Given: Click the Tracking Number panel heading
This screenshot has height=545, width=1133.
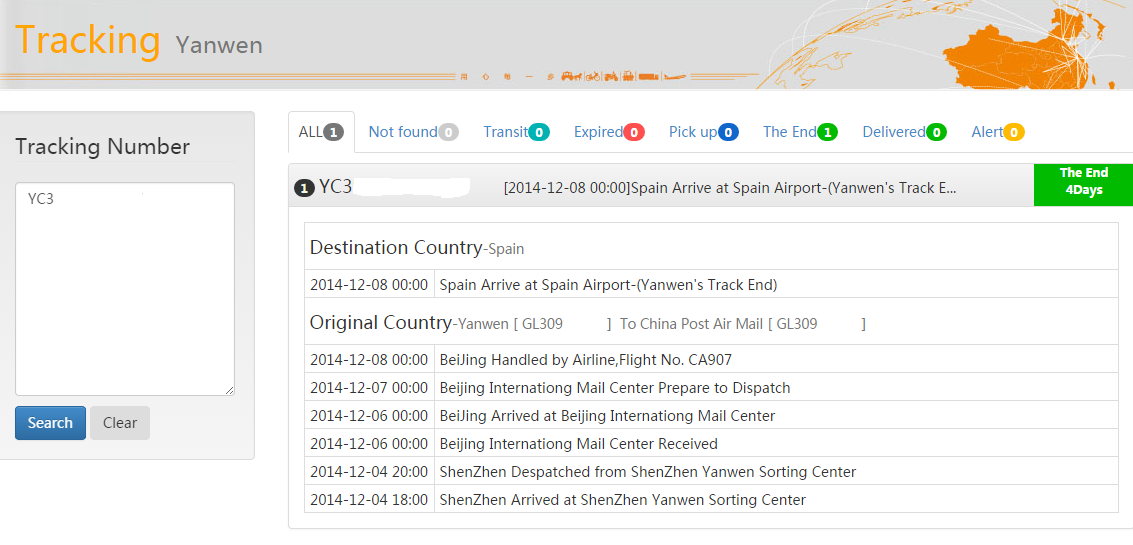Looking at the screenshot, I should point(102,147).
